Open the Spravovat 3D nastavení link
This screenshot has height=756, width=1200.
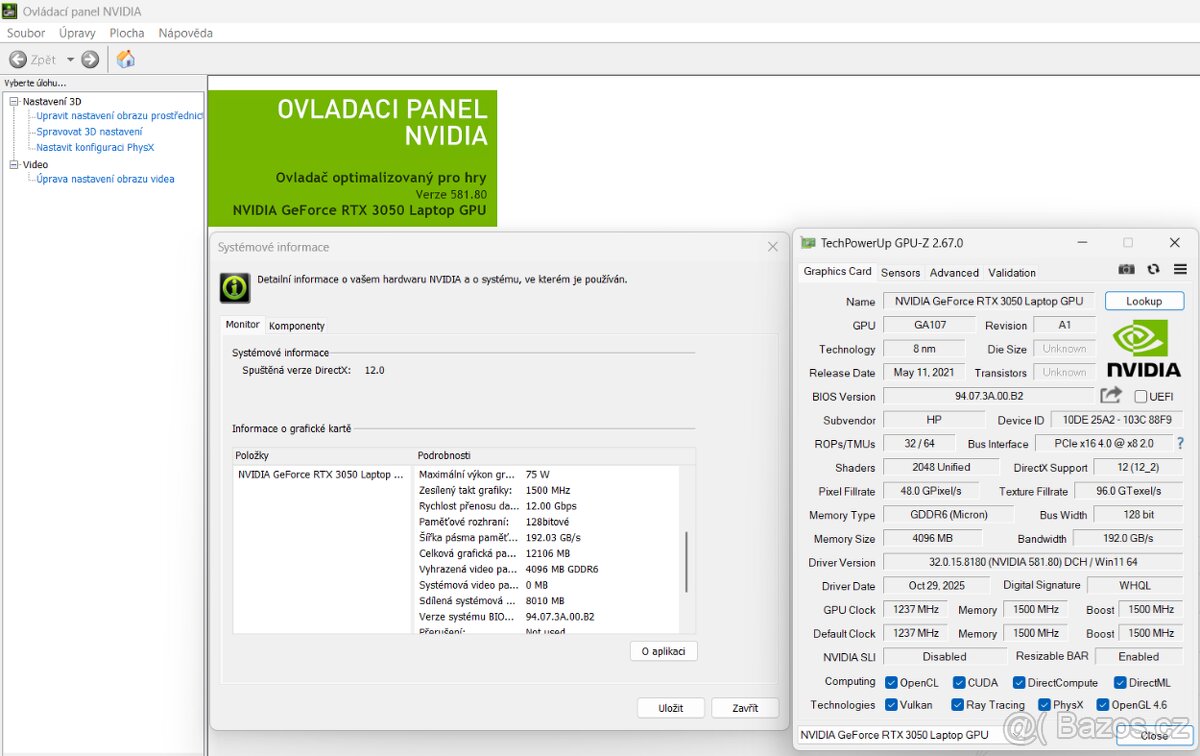tap(89, 132)
